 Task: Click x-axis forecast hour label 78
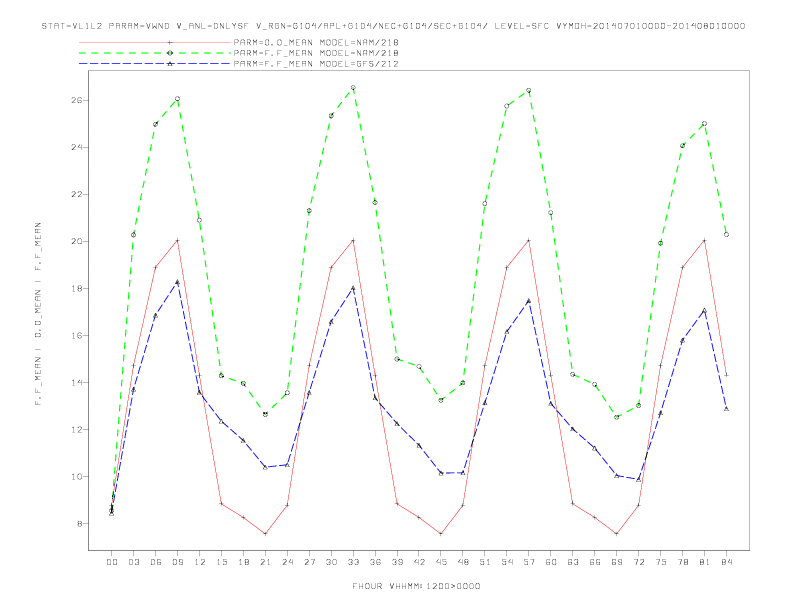(x=682, y=562)
